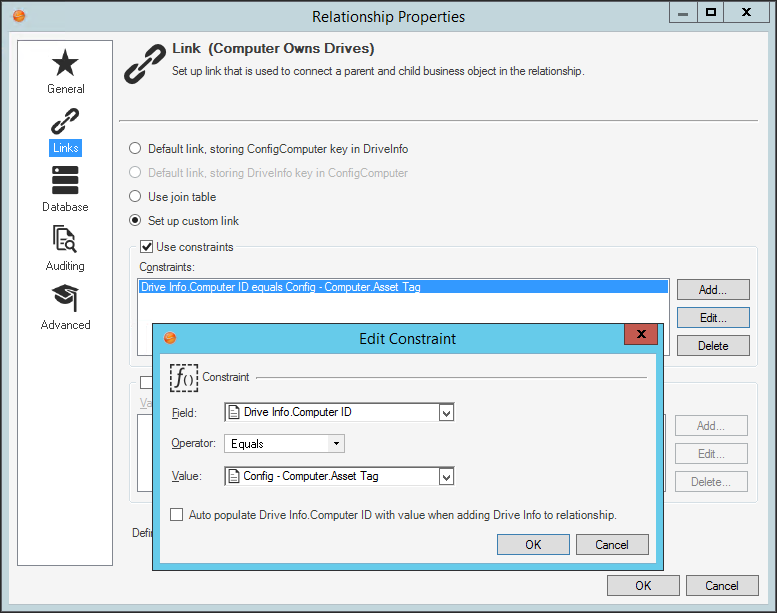
Task: Click Auditing label in sidebar
Action: (65, 266)
